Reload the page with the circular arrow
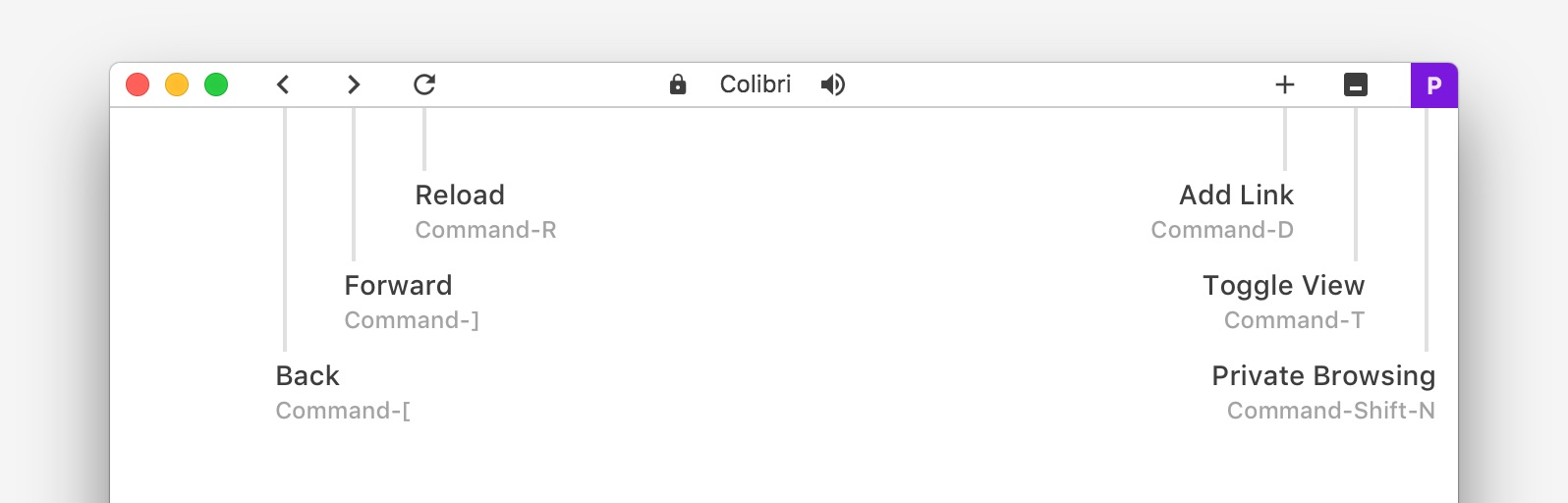 click(x=424, y=84)
